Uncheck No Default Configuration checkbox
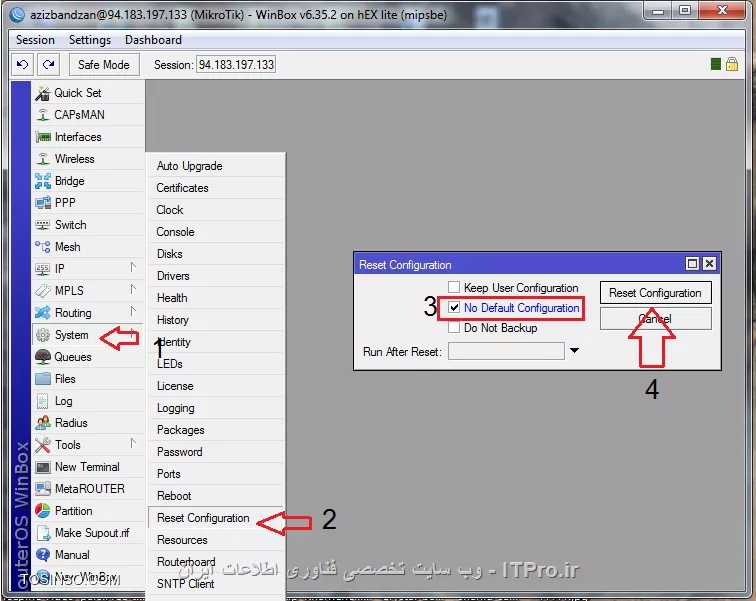756x601 pixels. click(454, 307)
